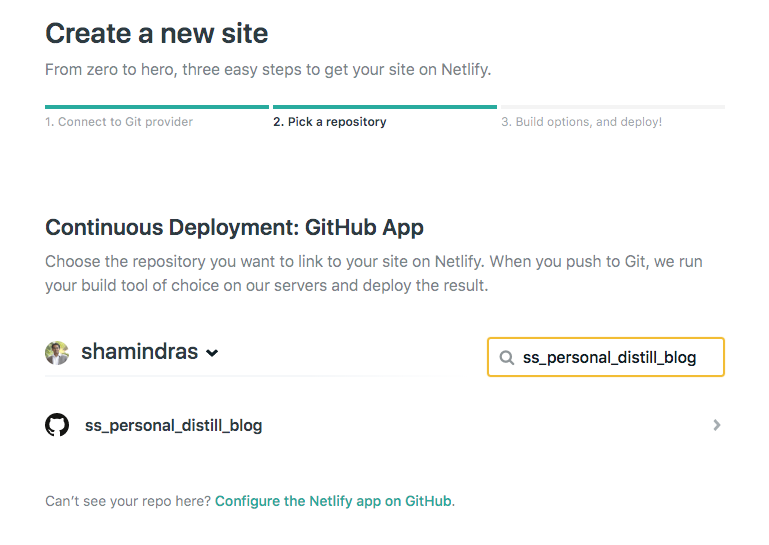Click the arrow on the ss_personal_distill_blog row
The width and height of the screenshot is (769, 545).
tap(717, 425)
